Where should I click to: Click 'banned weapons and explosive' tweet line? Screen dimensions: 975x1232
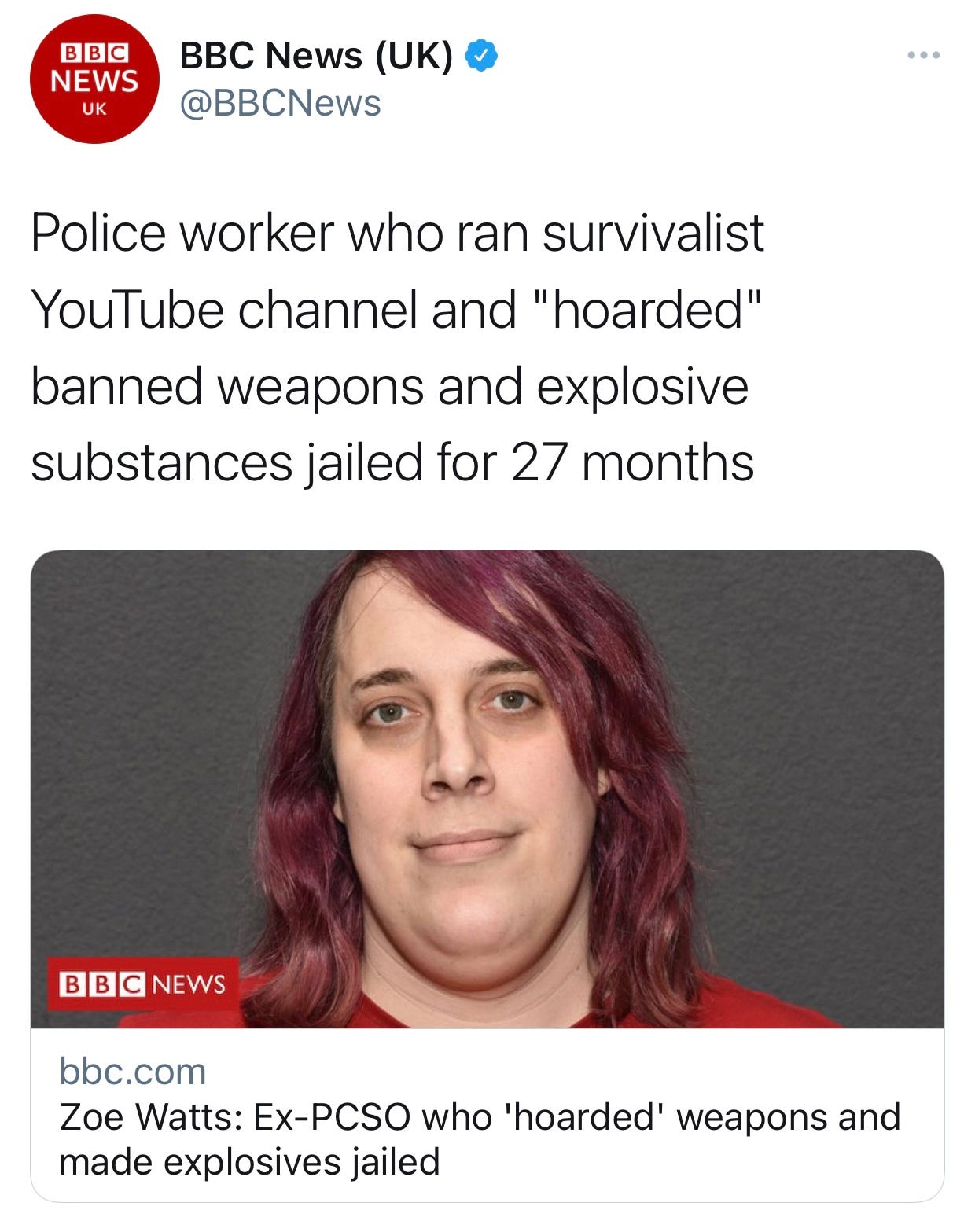click(x=390, y=386)
